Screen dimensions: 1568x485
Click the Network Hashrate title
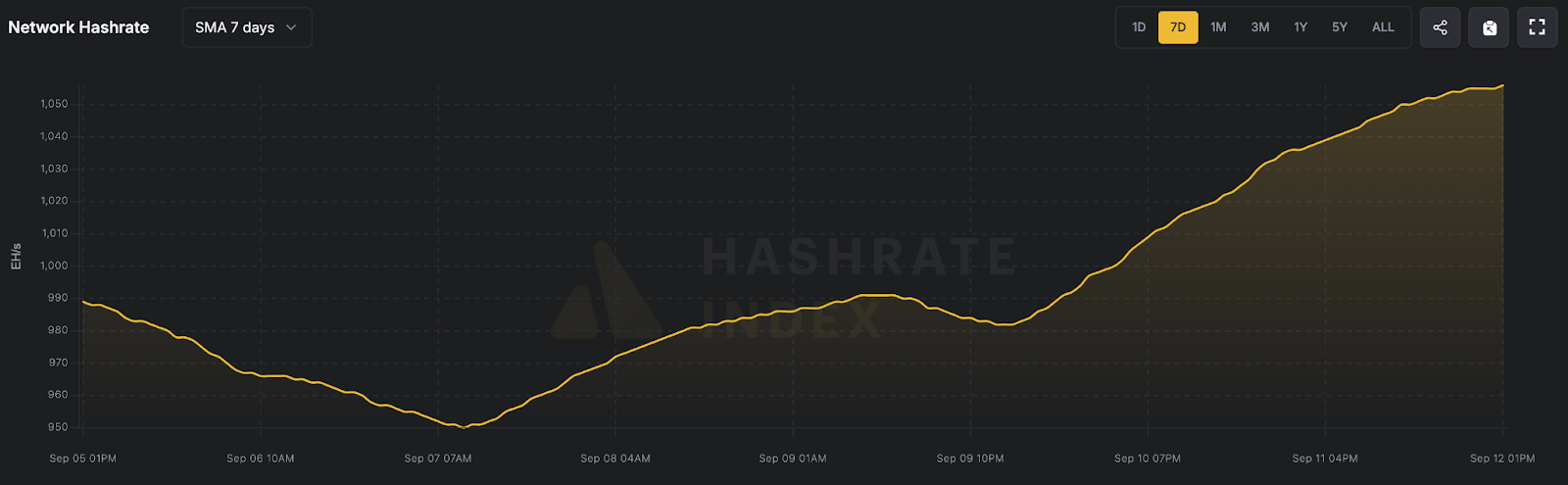tap(78, 27)
